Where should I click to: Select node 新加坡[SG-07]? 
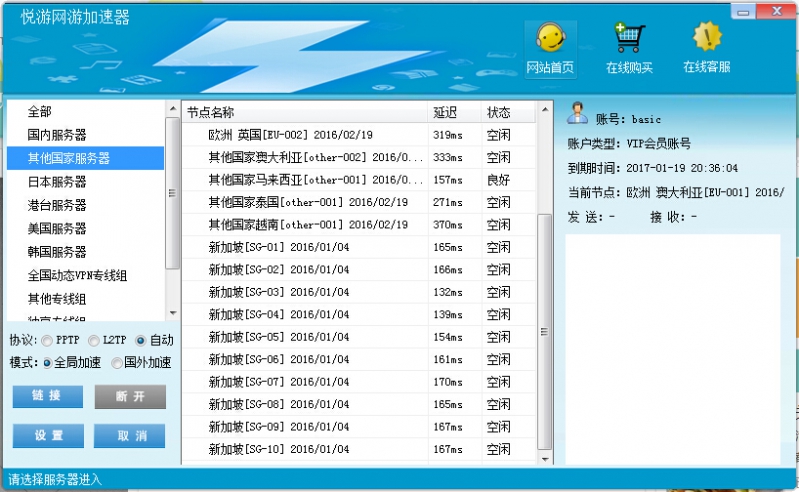[x=359, y=381]
